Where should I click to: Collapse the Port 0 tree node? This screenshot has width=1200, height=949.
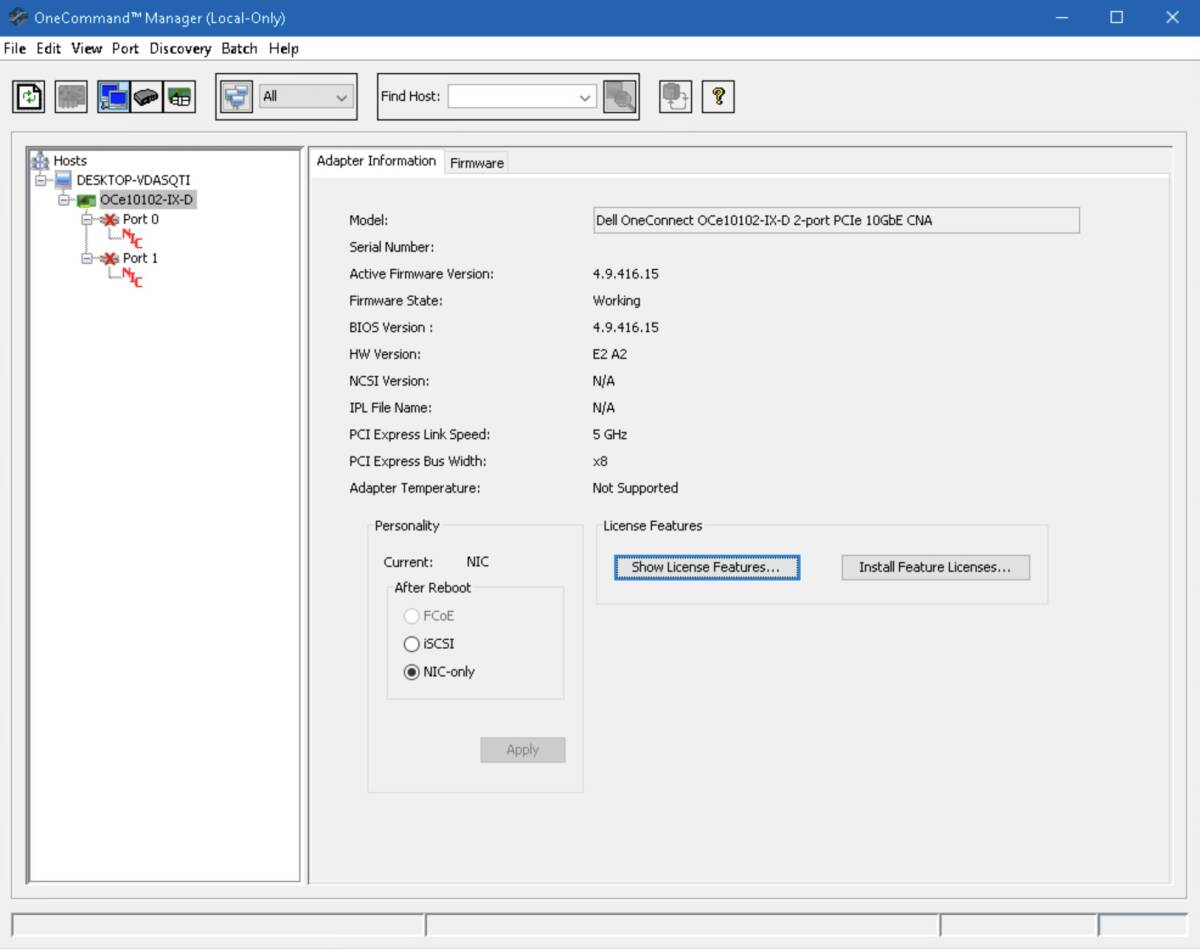(x=88, y=219)
